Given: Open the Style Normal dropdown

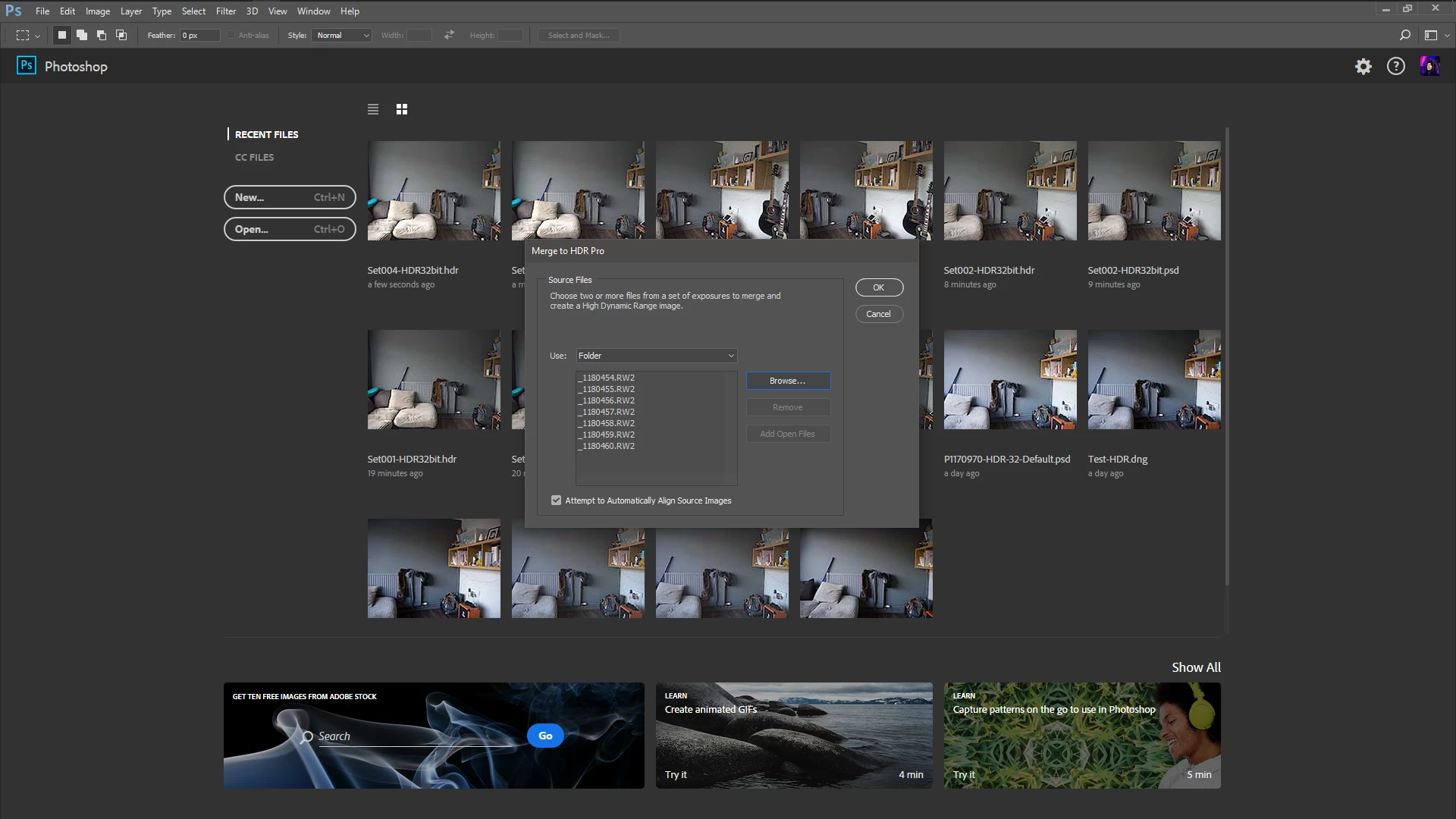Looking at the screenshot, I should (x=341, y=35).
